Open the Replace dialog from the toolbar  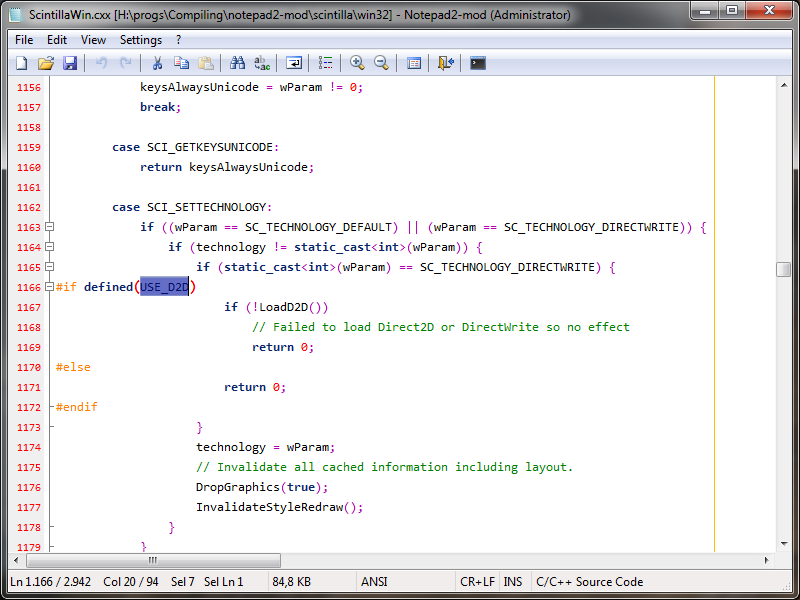pyautogui.click(x=262, y=63)
